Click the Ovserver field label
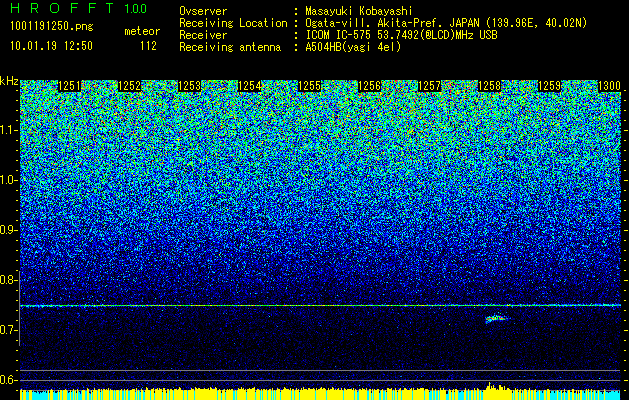 coord(203,11)
